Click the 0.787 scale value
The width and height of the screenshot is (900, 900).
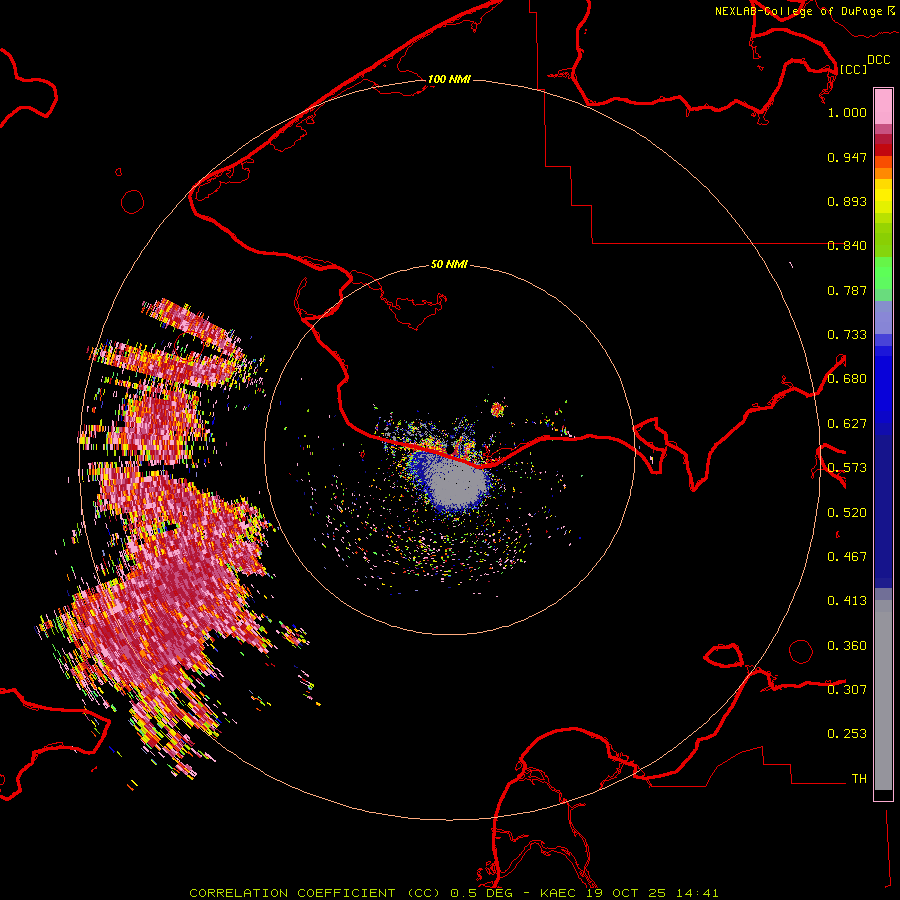point(847,290)
